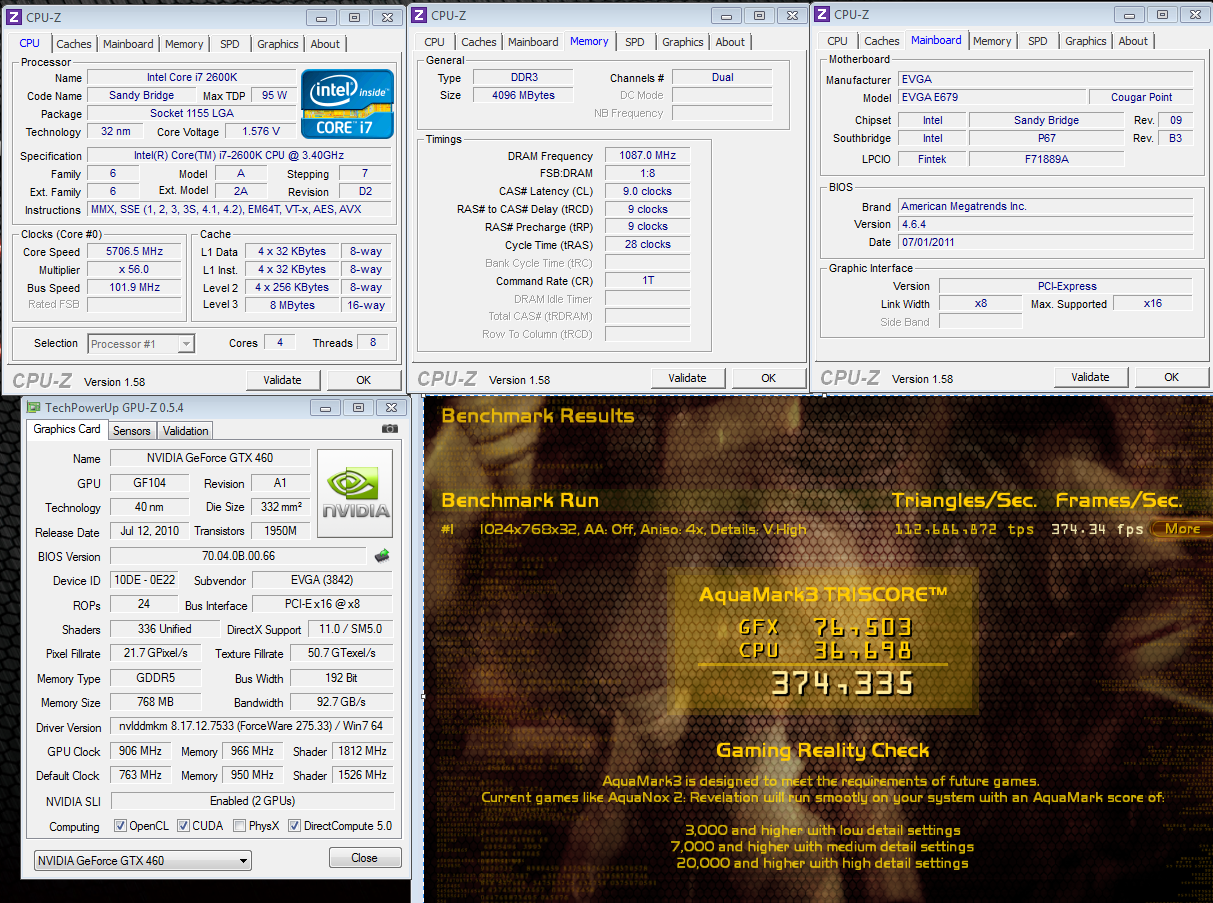Click OK in the middle CPU-Z window

pyautogui.click(x=768, y=378)
